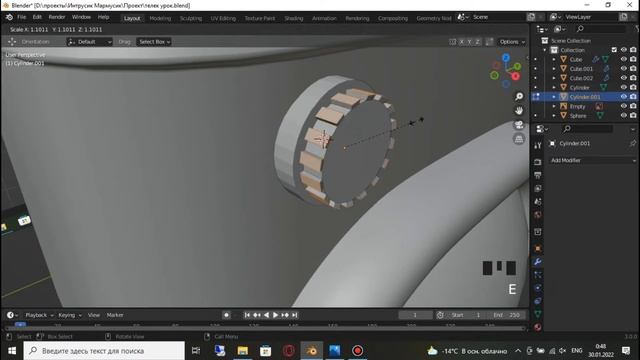Click the Windows taskbar search box

[x=104, y=351]
